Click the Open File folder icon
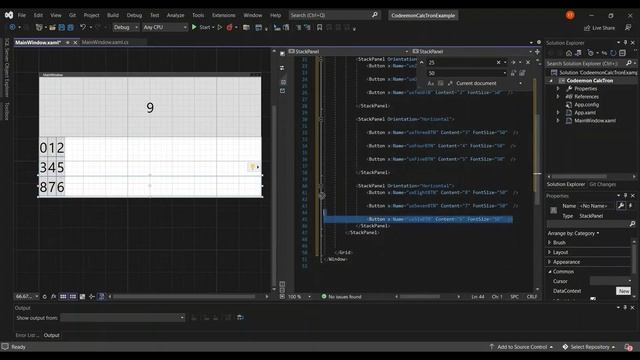The image size is (640, 360). coord(52,27)
